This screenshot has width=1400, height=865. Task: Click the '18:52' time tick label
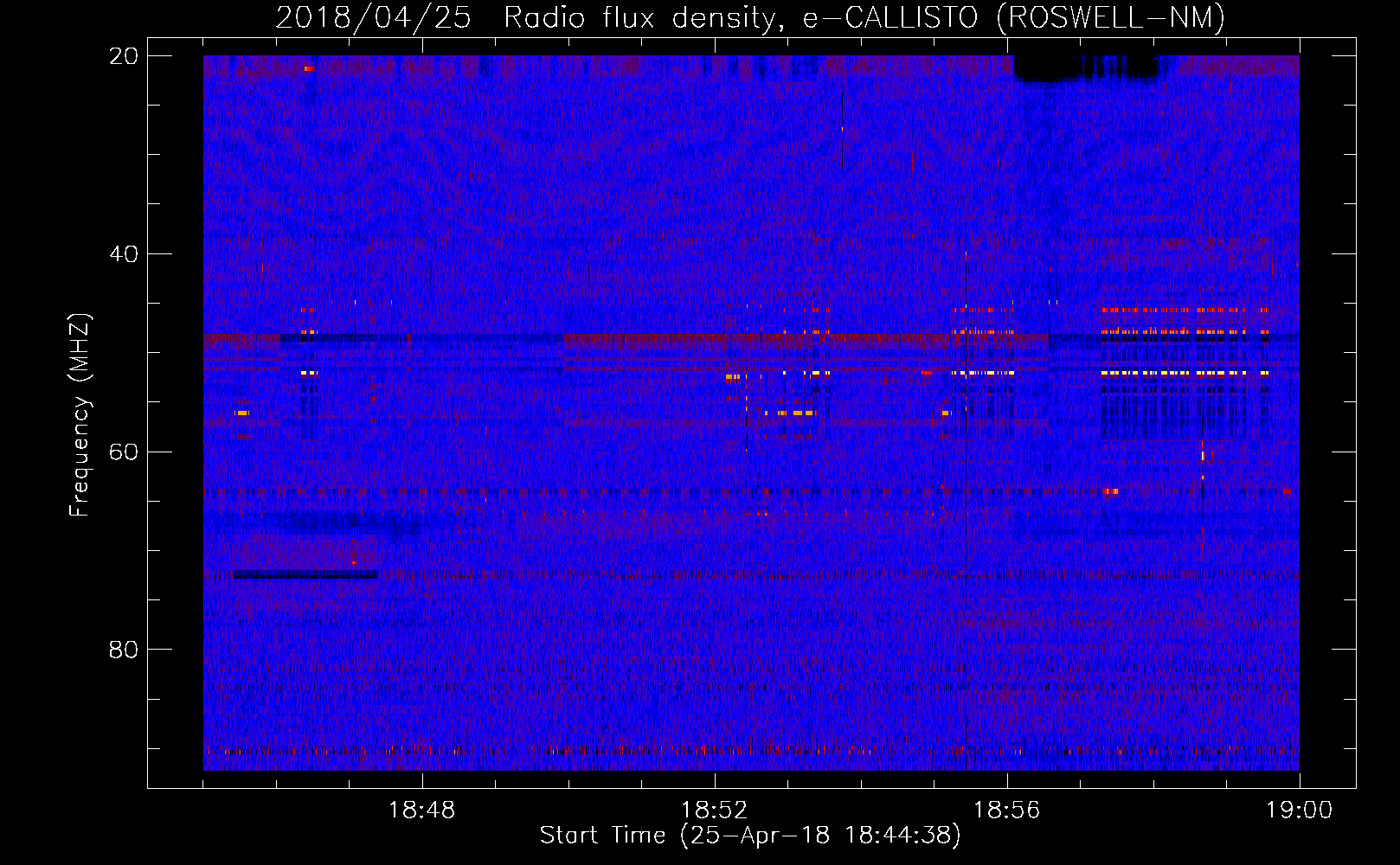[714, 811]
